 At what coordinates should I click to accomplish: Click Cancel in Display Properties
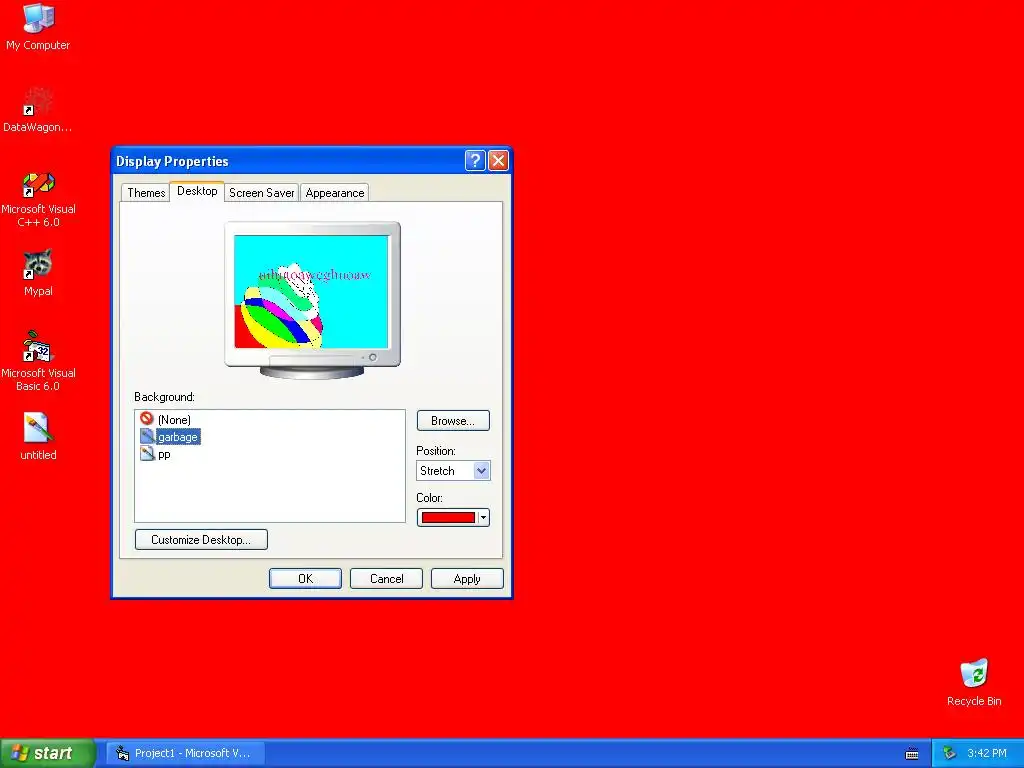click(386, 579)
